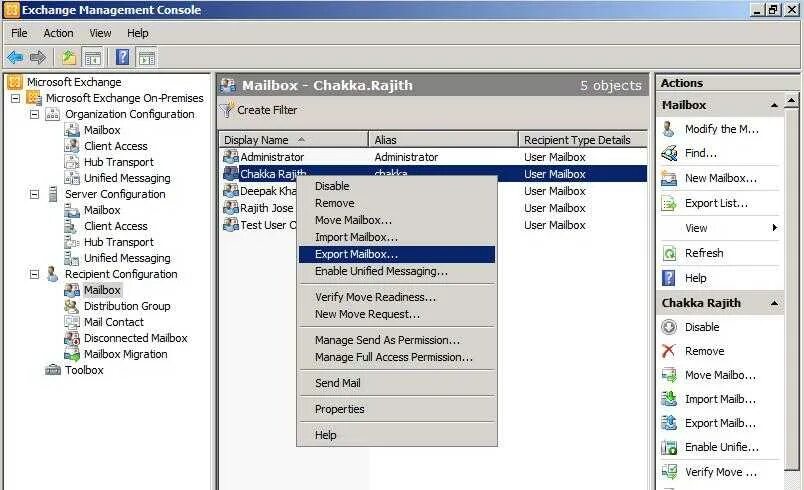Click the New Mailbox... action icon
The height and width of the screenshot is (490, 804).
tap(669, 178)
